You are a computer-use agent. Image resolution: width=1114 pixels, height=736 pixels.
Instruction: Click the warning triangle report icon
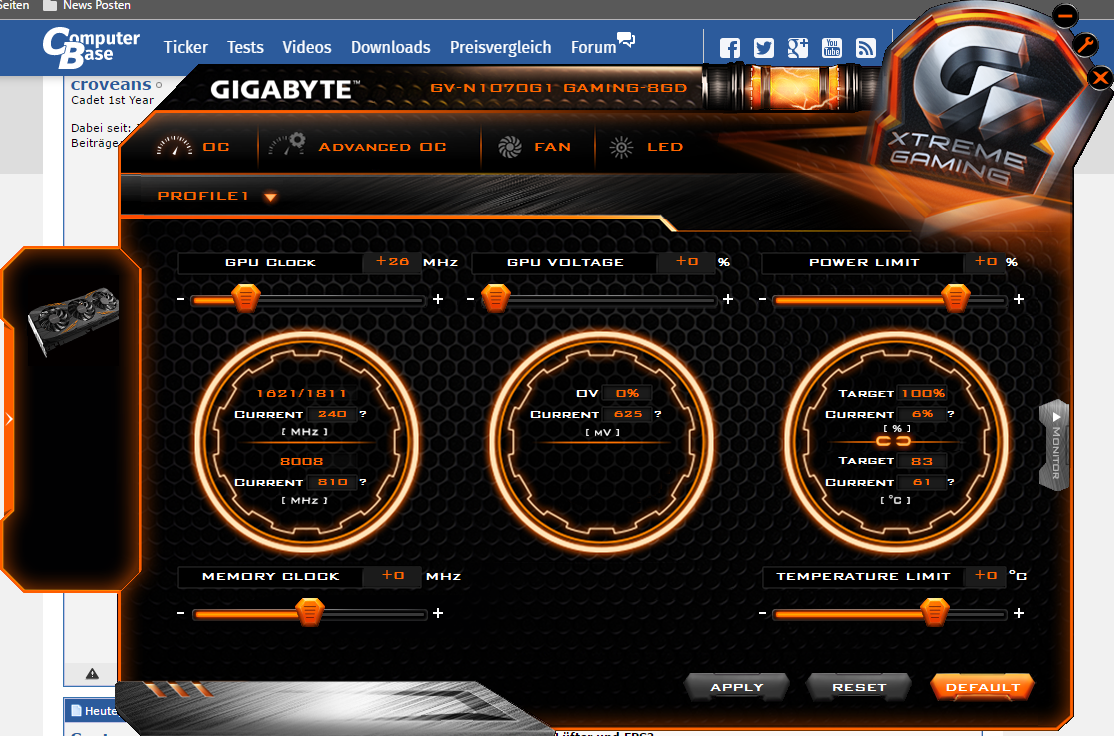pyautogui.click(x=92, y=673)
